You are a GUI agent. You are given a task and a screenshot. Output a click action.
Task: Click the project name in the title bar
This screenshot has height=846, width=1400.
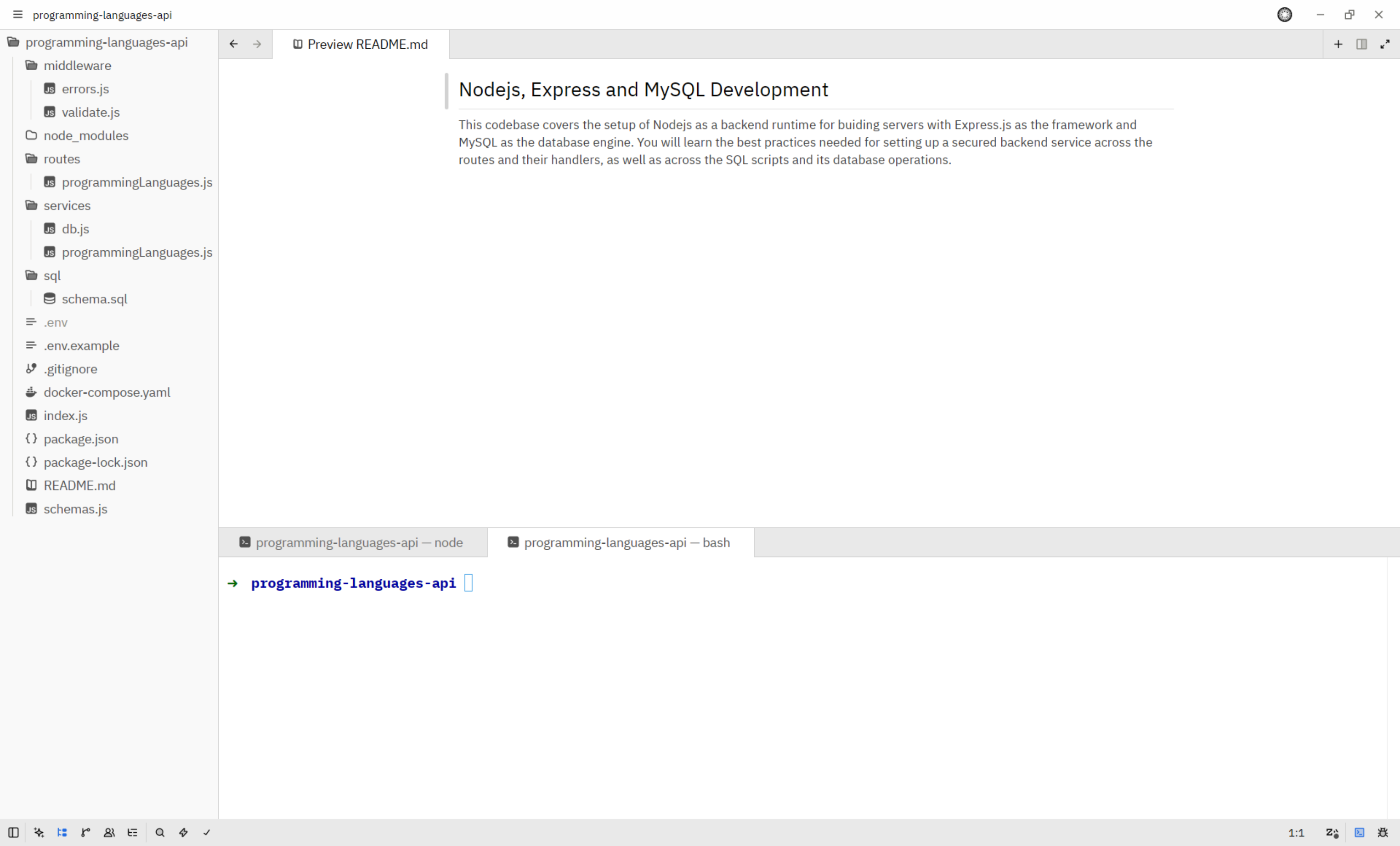102,15
